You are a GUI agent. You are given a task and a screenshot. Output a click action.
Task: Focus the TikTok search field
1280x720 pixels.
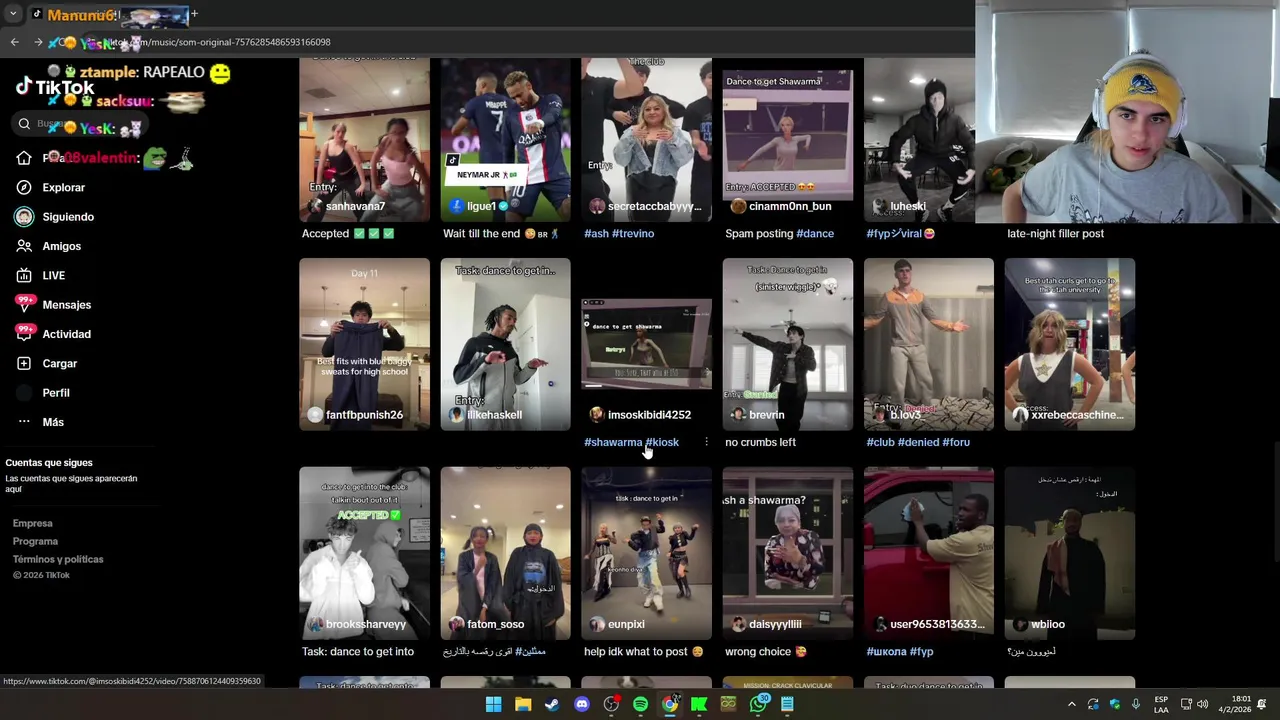[80, 124]
